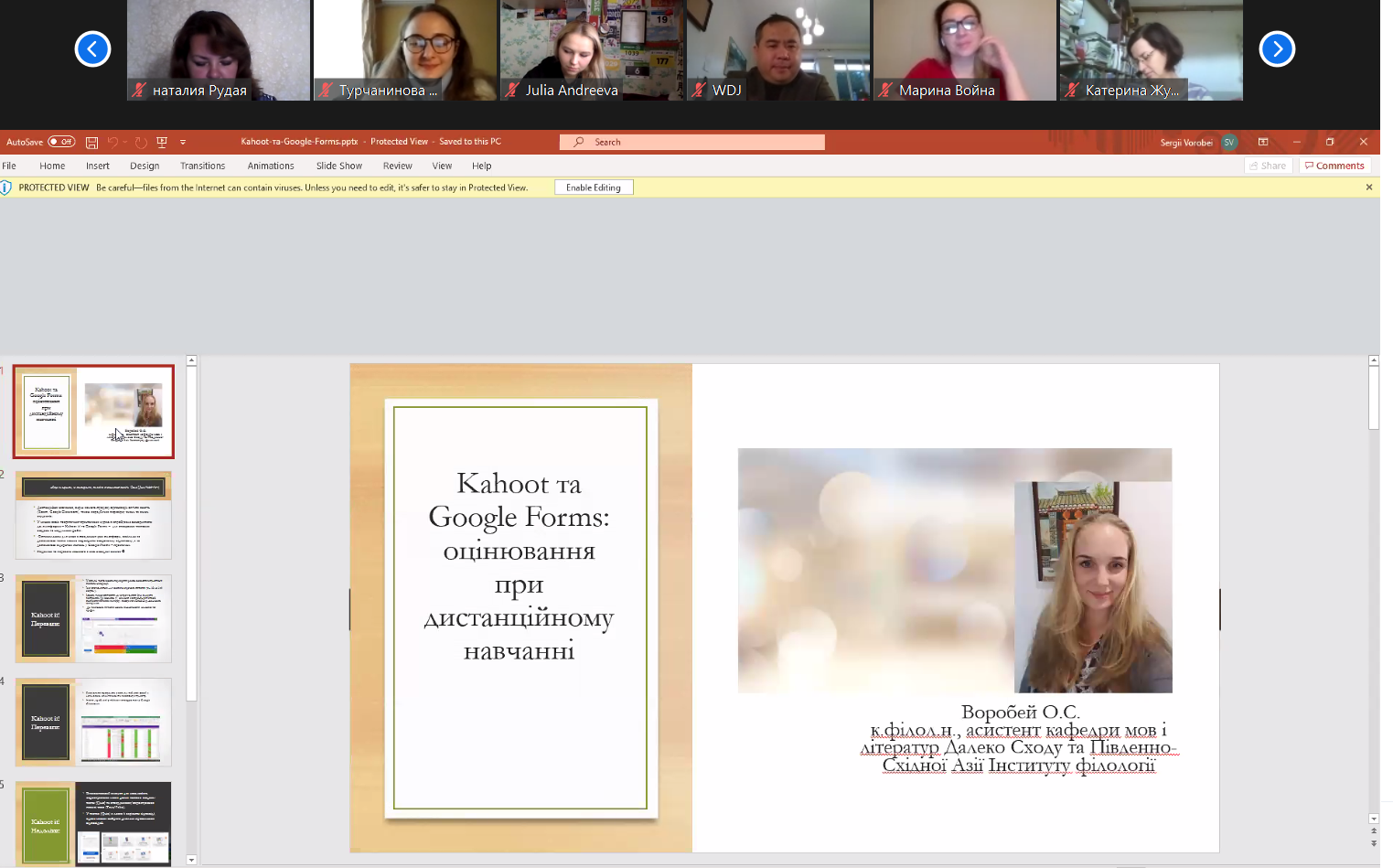Image resolution: width=1393 pixels, height=868 pixels.
Task: Go to previous participants with left arrow
Action: coord(92,49)
